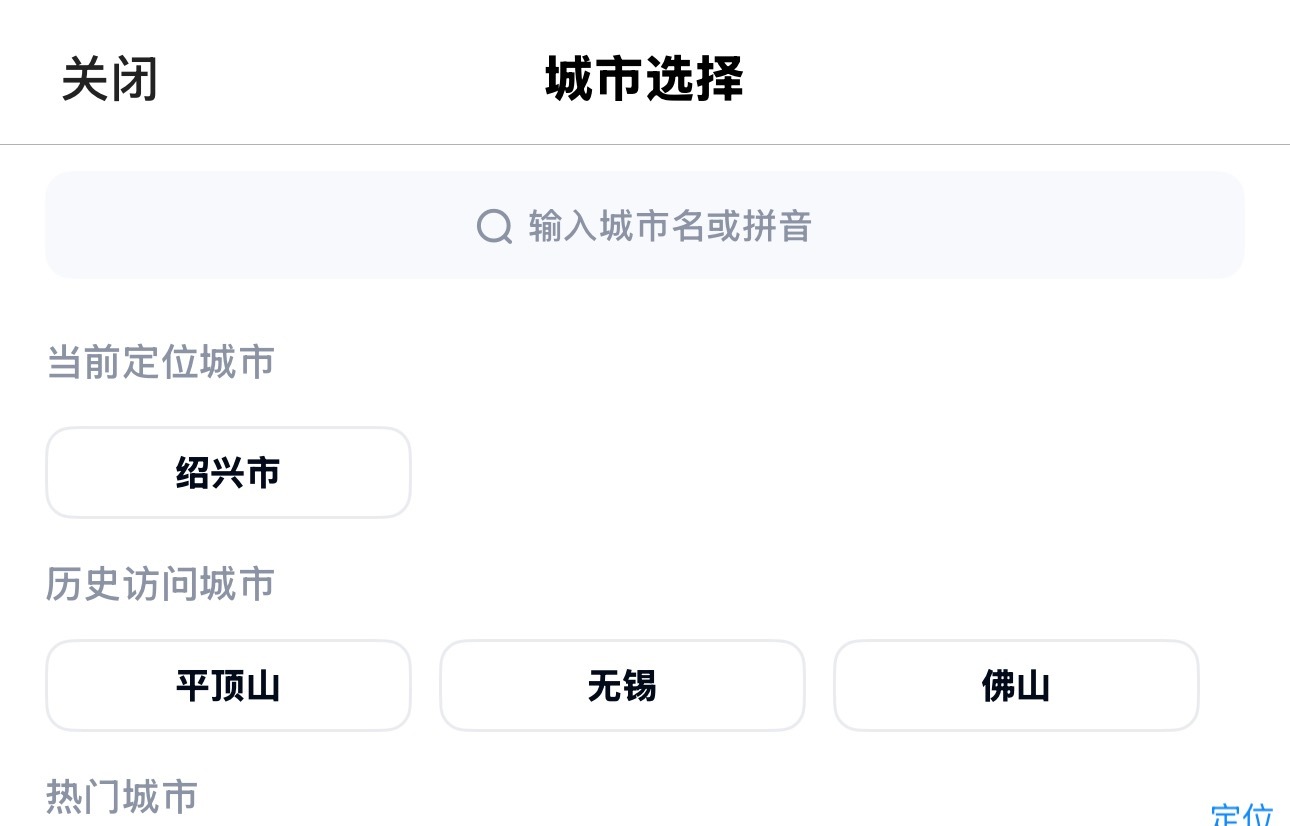Click the placeholder text in search box

click(670, 226)
